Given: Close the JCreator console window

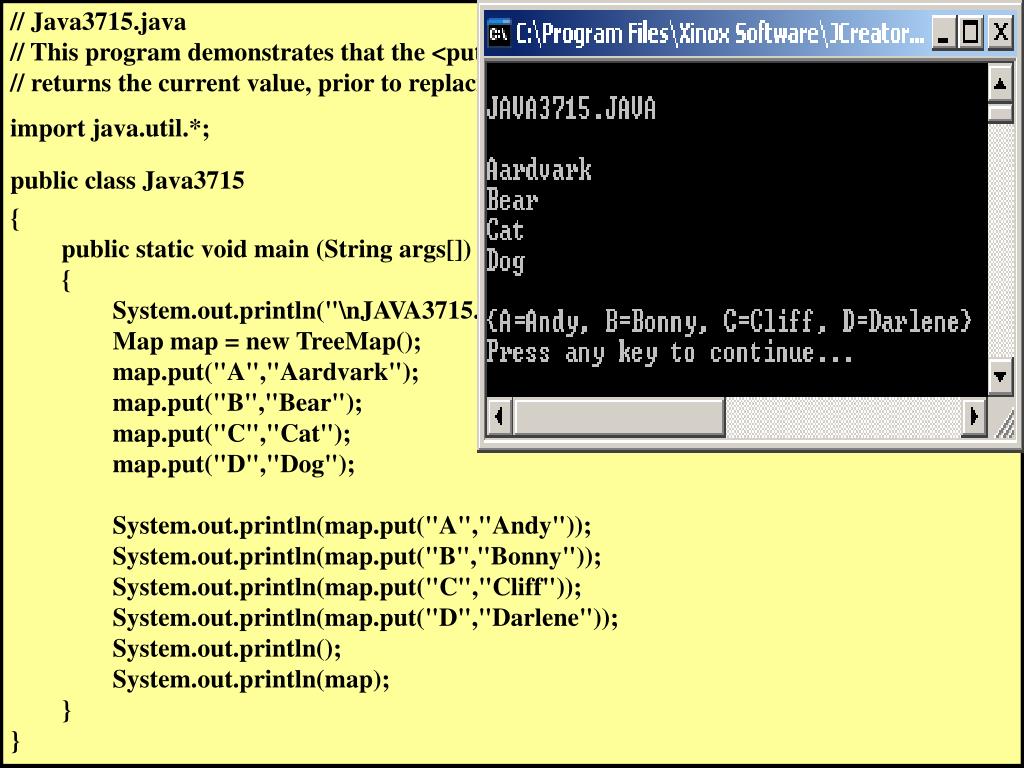Looking at the screenshot, I should pyautogui.click(x=1000, y=32).
